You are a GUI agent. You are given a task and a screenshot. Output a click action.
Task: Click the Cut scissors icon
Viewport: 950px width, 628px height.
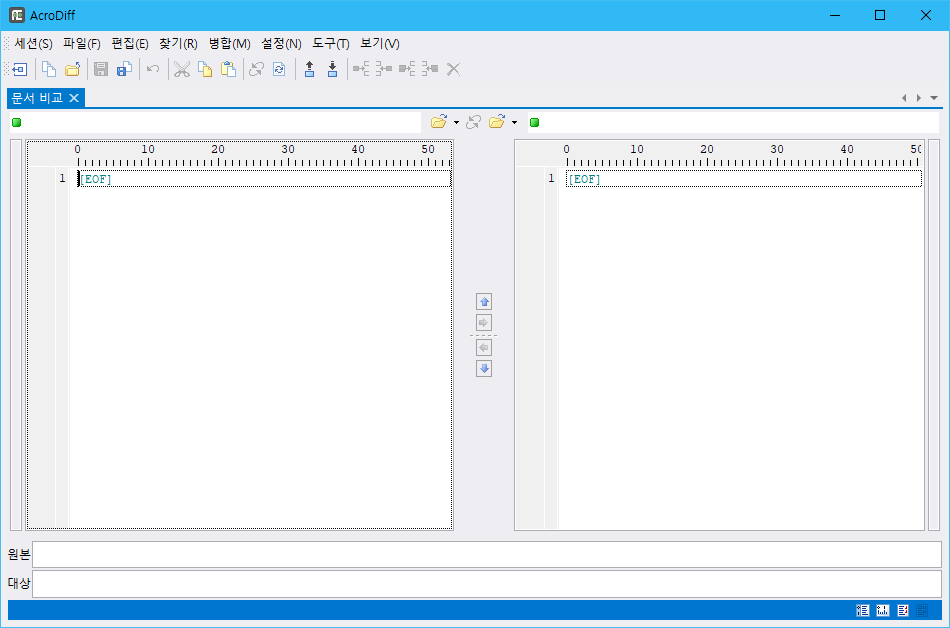click(182, 69)
